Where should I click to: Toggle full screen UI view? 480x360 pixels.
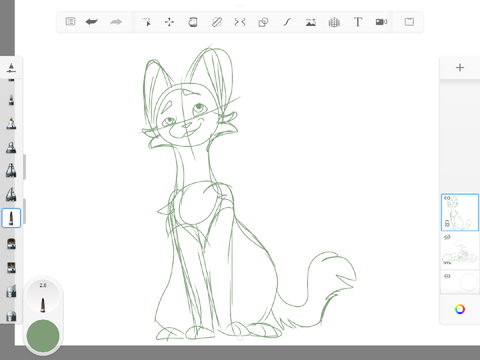(x=409, y=22)
